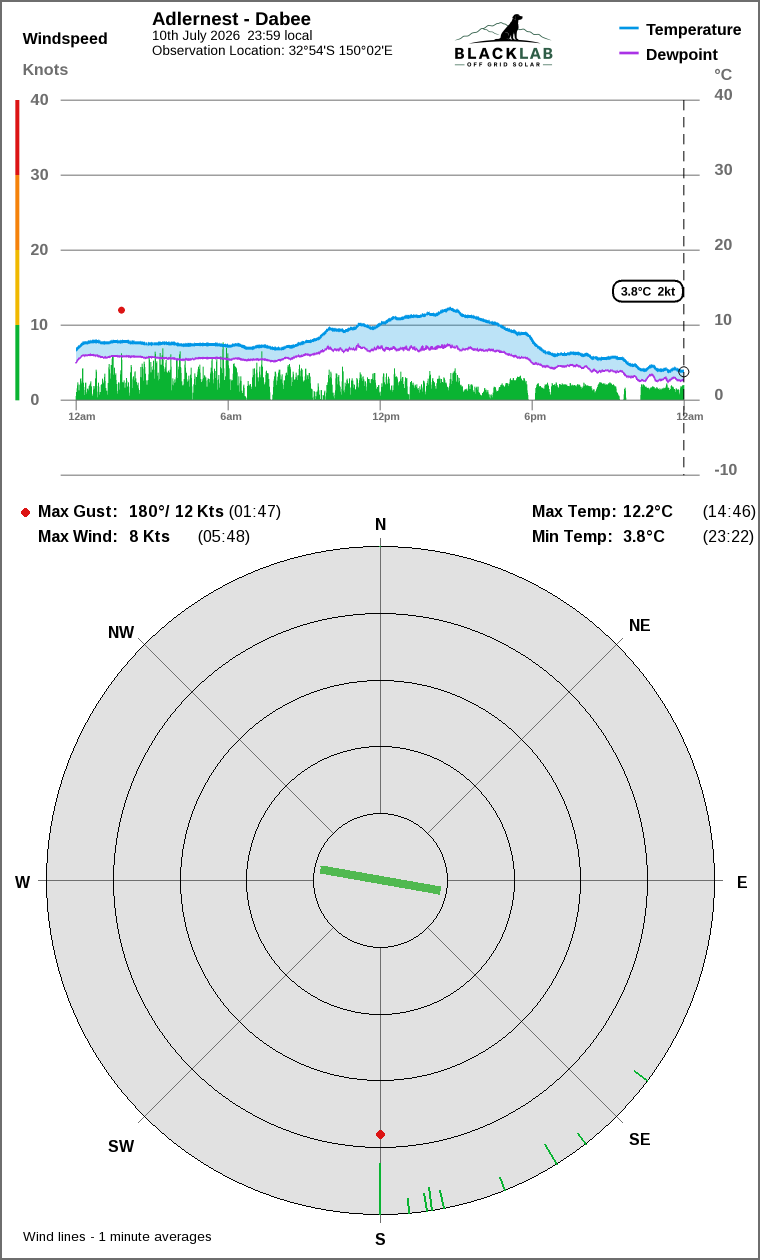Click the NE compass label
Image resolution: width=760 pixels, height=1260 pixels.
click(639, 626)
